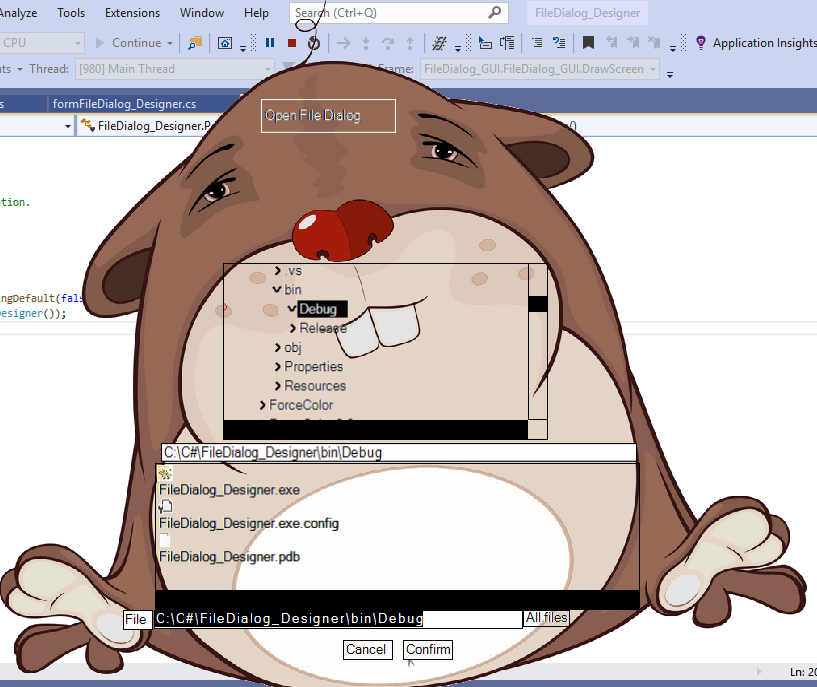This screenshot has width=817, height=687.
Task: Click the Visual Studio Search (Ctrl+Q) box
Action: tap(399, 13)
